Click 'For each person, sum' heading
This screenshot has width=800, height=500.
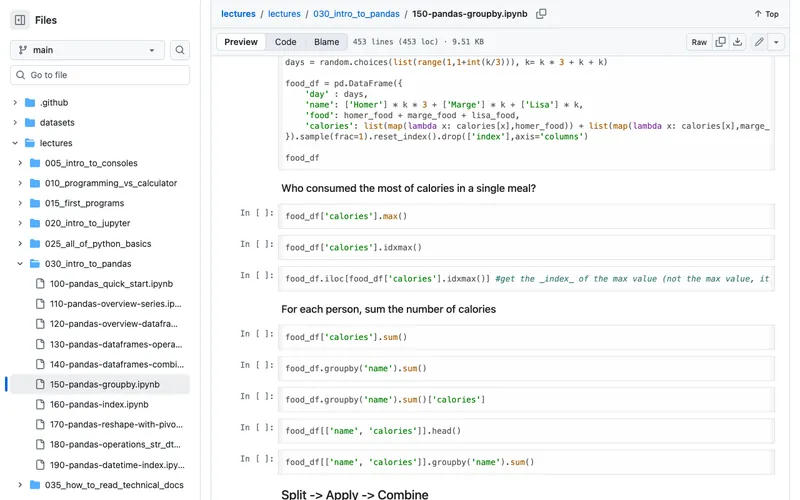[388, 309]
